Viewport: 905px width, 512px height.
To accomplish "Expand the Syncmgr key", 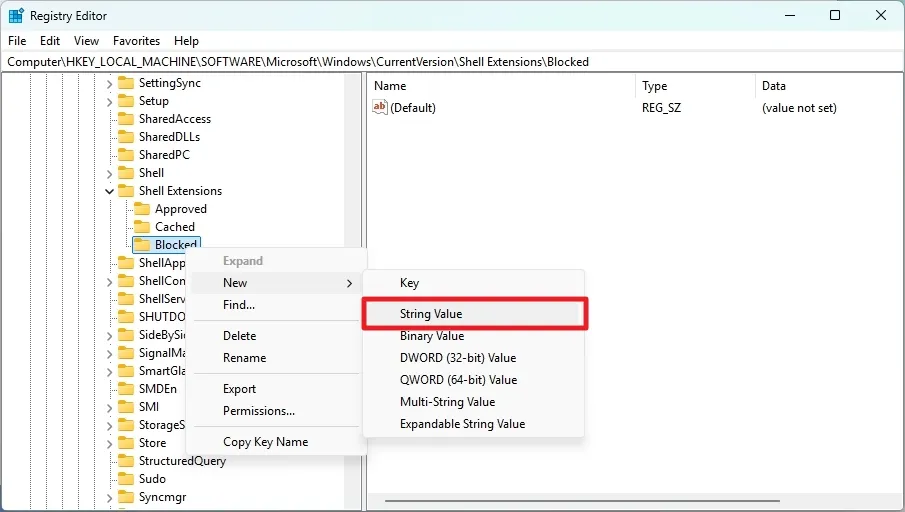I will (x=109, y=498).
